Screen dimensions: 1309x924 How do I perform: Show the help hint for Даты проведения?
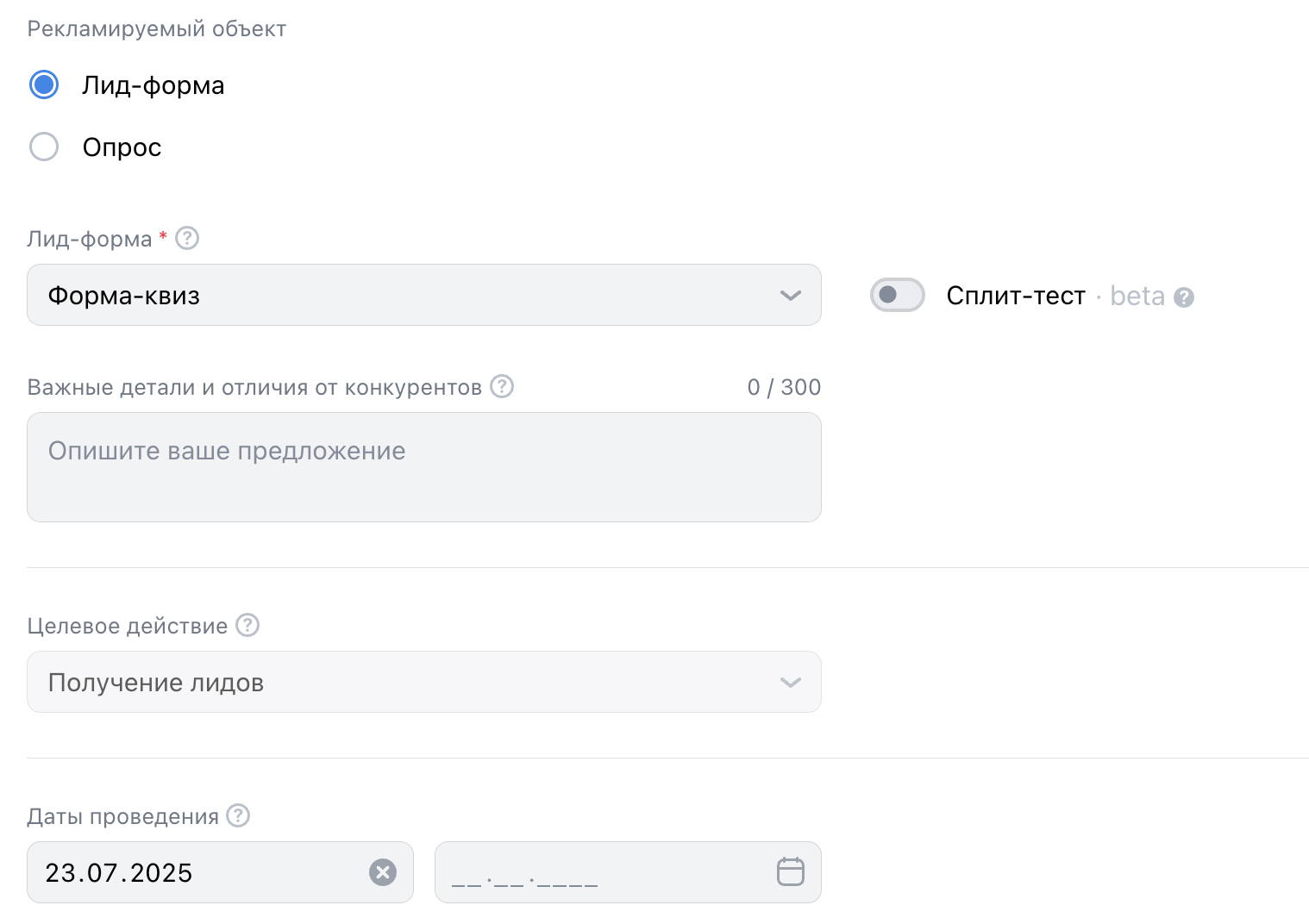coord(238,815)
